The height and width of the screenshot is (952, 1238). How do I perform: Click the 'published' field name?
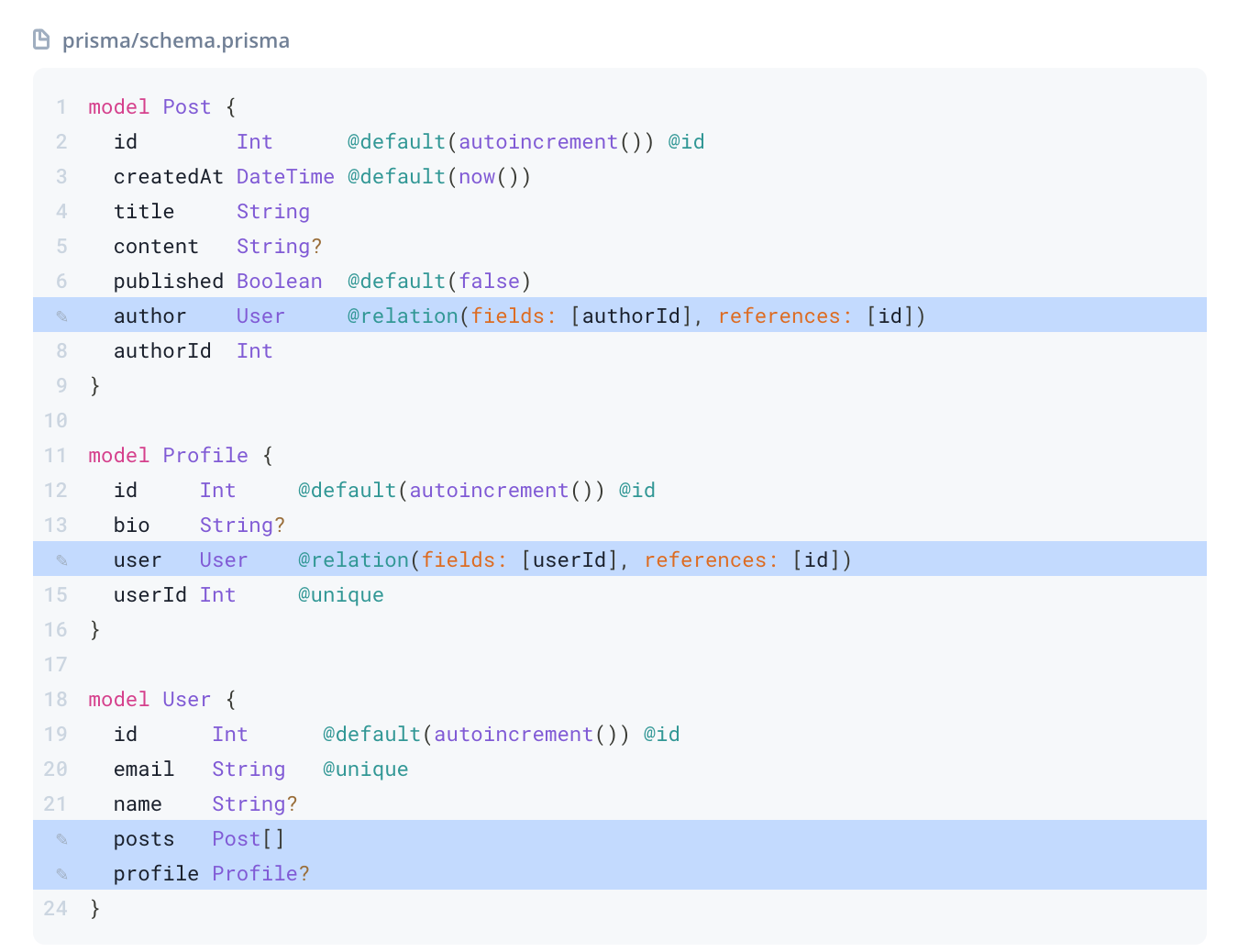pos(169,282)
